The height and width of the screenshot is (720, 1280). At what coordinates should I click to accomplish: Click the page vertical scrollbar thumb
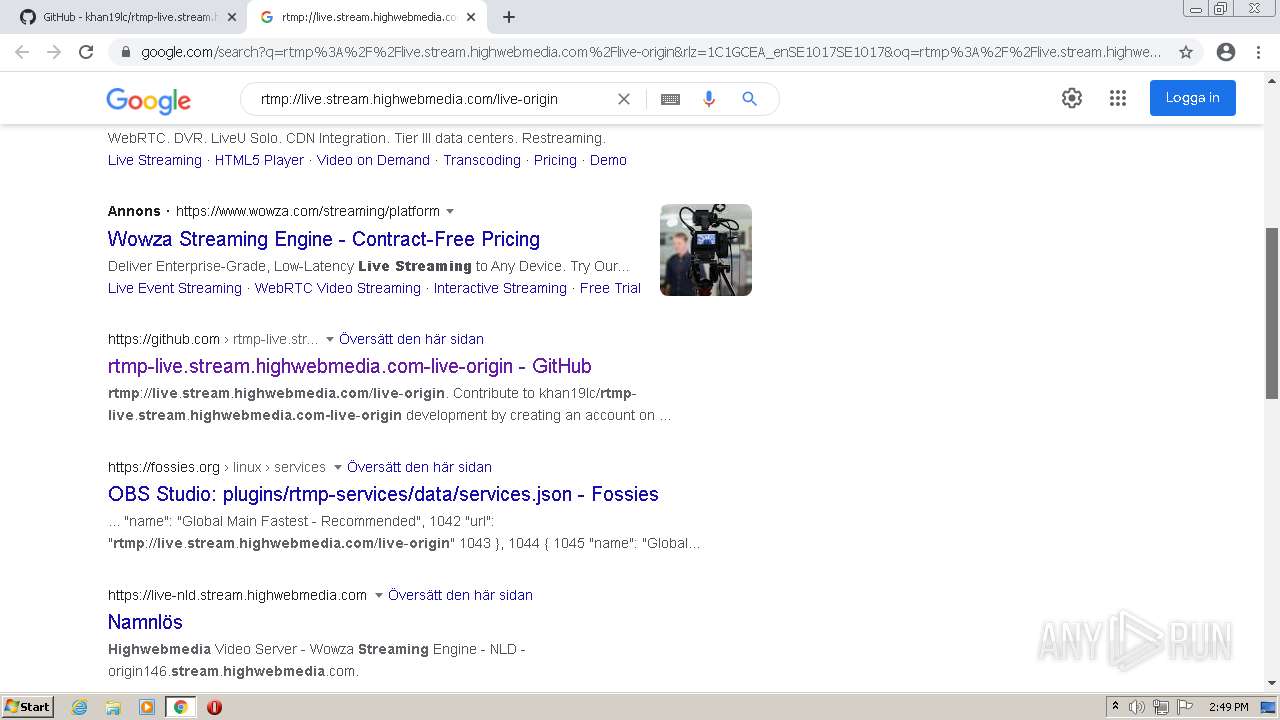1272,312
